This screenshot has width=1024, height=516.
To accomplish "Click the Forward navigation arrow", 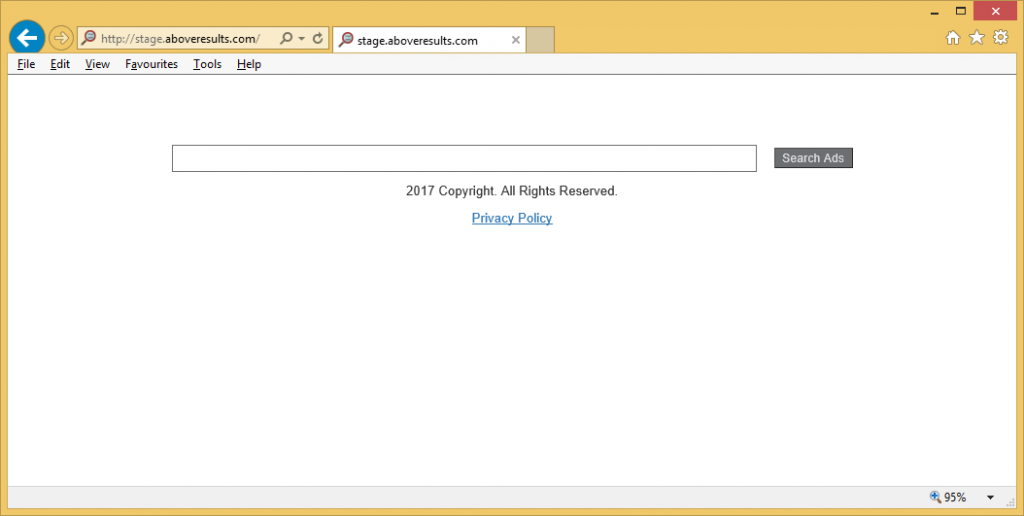I will click(x=61, y=38).
